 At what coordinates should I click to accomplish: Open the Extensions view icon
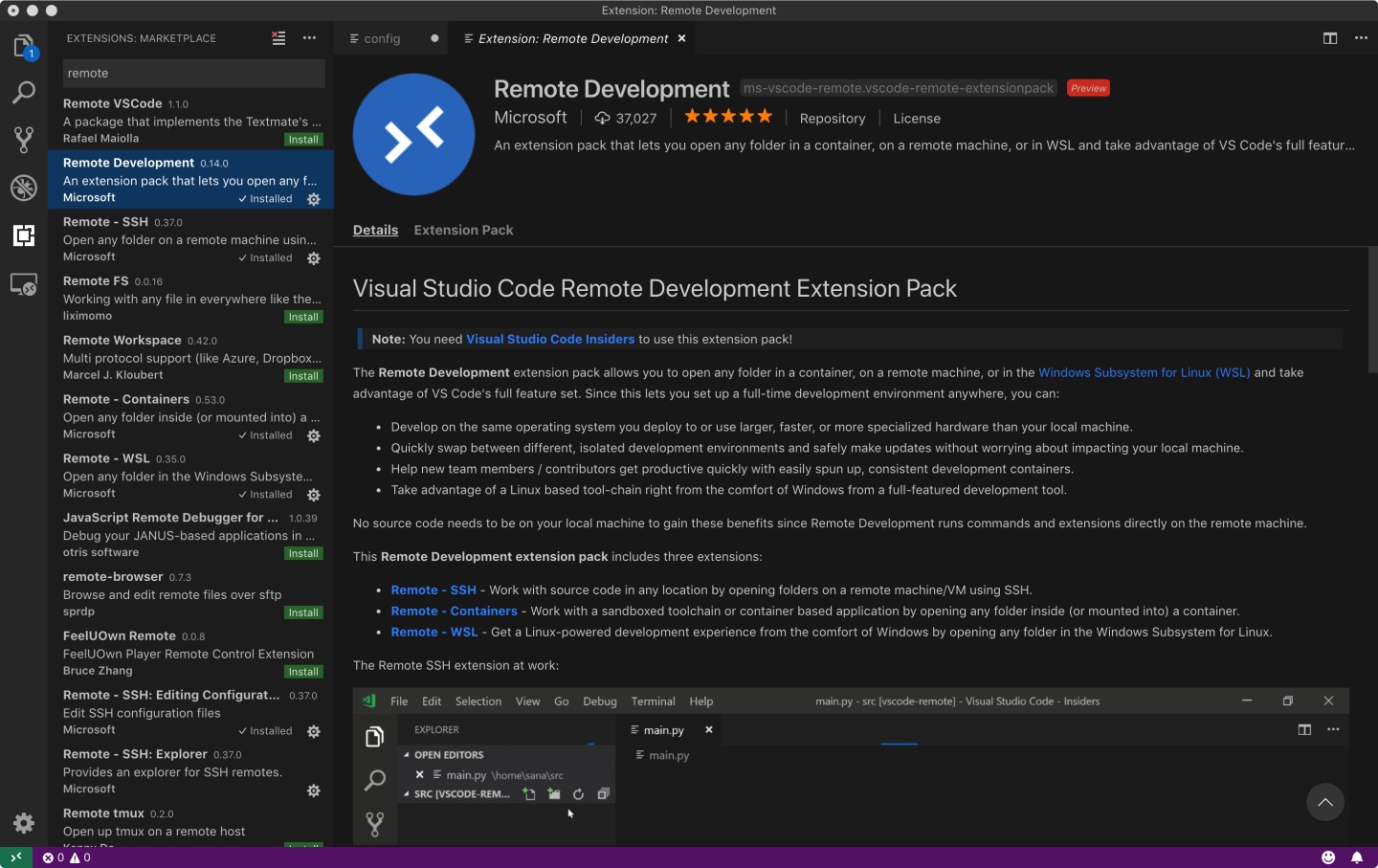(x=24, y=234)
